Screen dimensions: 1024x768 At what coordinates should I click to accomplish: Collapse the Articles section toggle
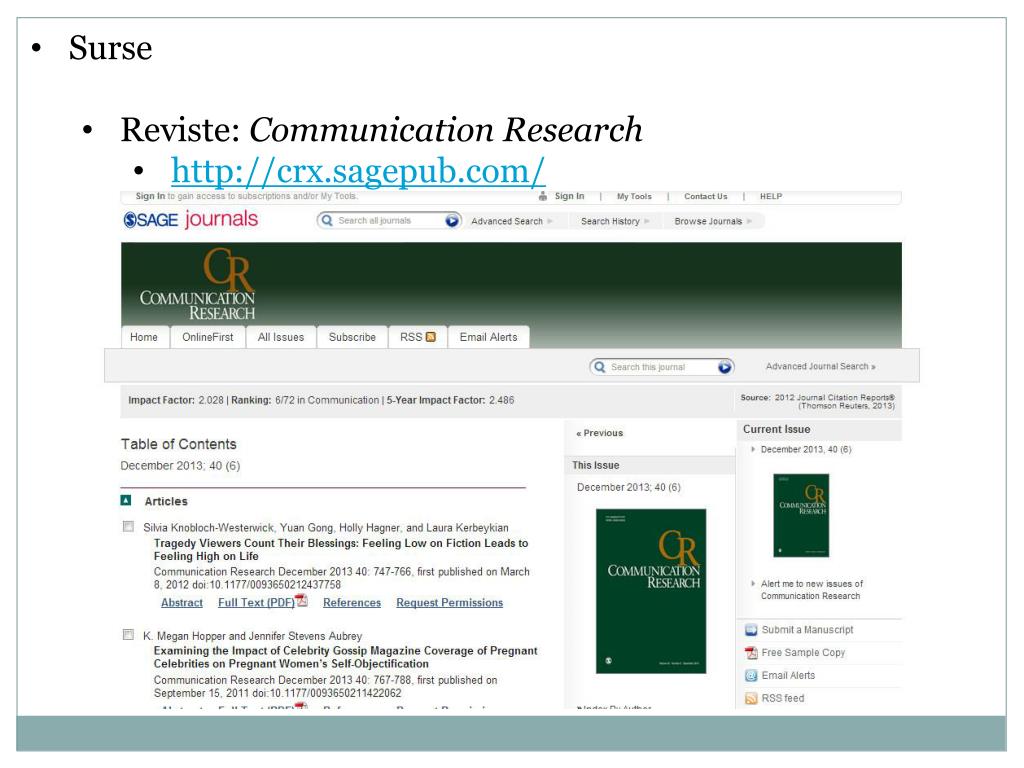pos(127,501)
